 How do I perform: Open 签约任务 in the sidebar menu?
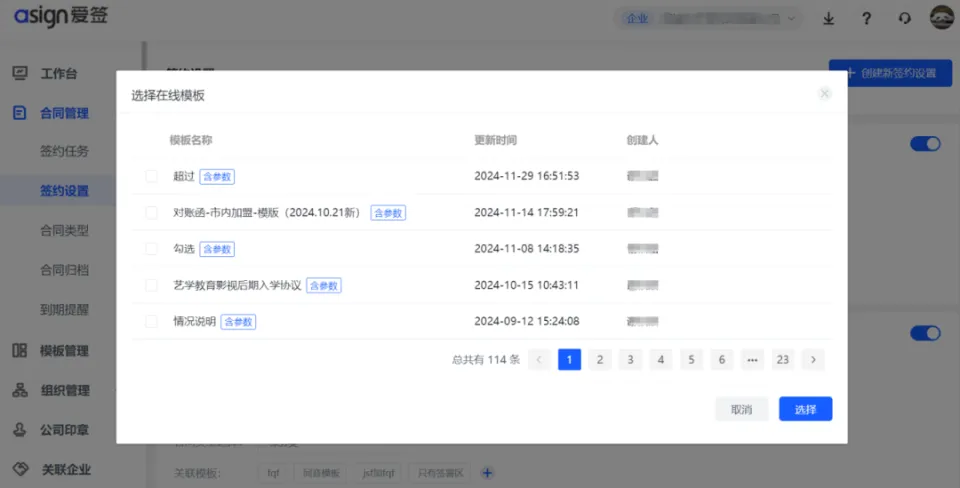pos(65,152)
